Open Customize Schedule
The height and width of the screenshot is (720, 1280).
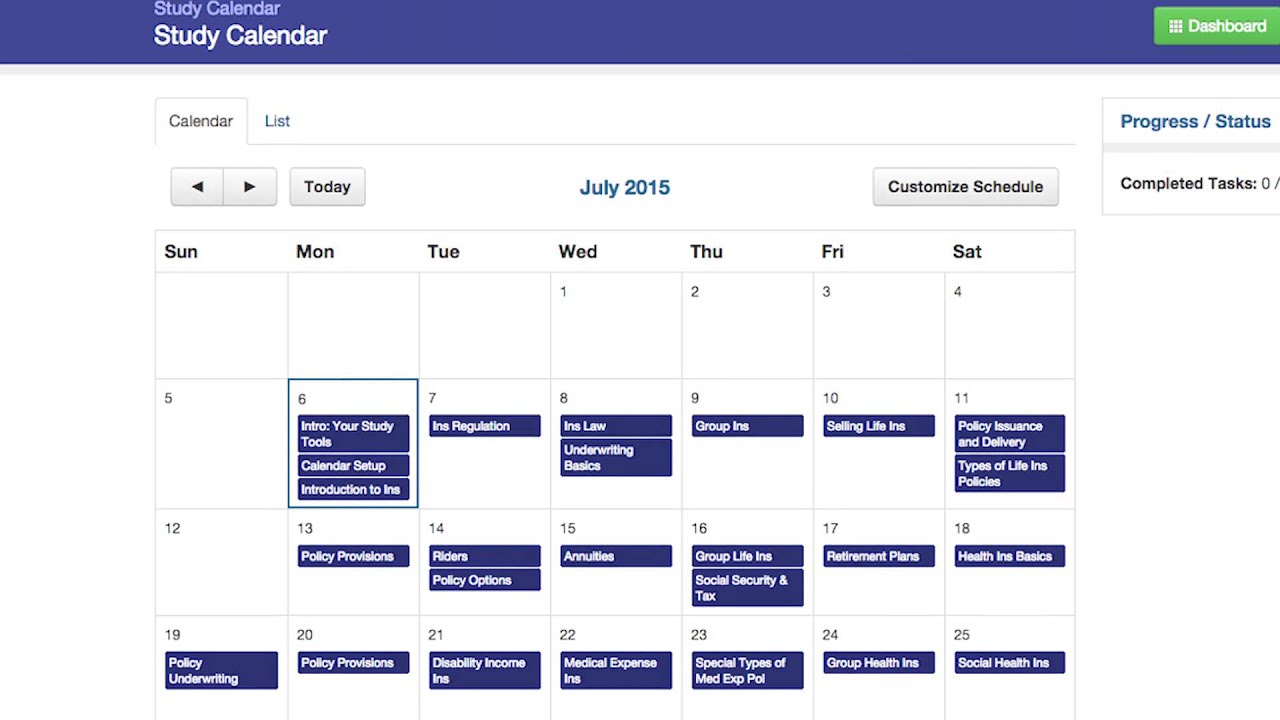click(x=965, y=187)
